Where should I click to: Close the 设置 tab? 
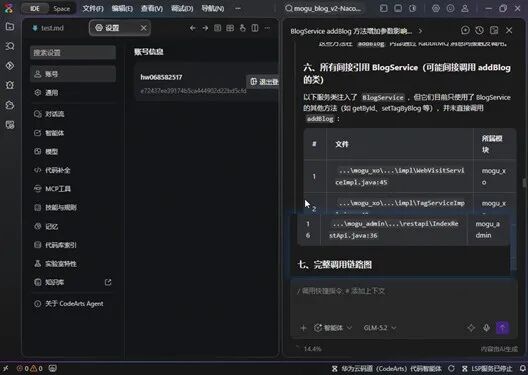coord(143,28)
